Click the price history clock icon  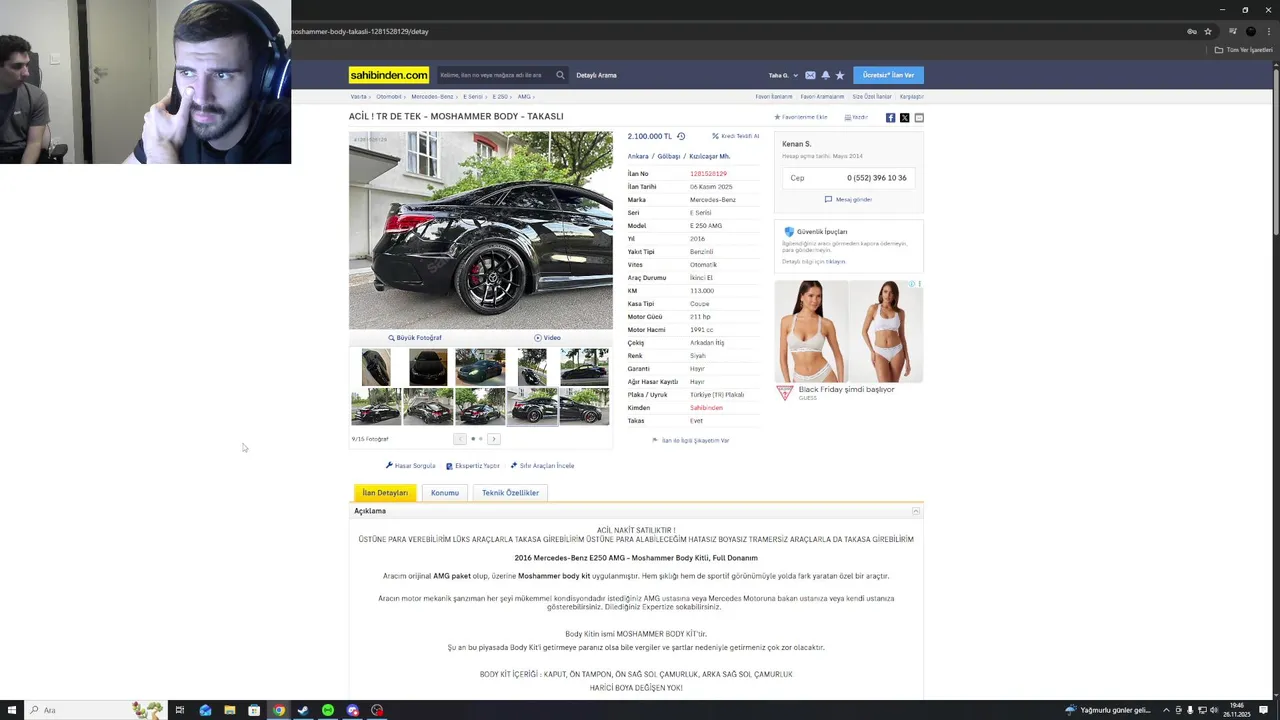(x=681, y=136)
